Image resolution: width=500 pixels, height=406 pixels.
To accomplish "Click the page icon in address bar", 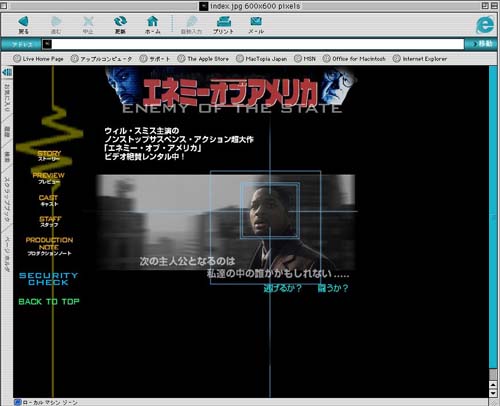I will coord(47,44).
